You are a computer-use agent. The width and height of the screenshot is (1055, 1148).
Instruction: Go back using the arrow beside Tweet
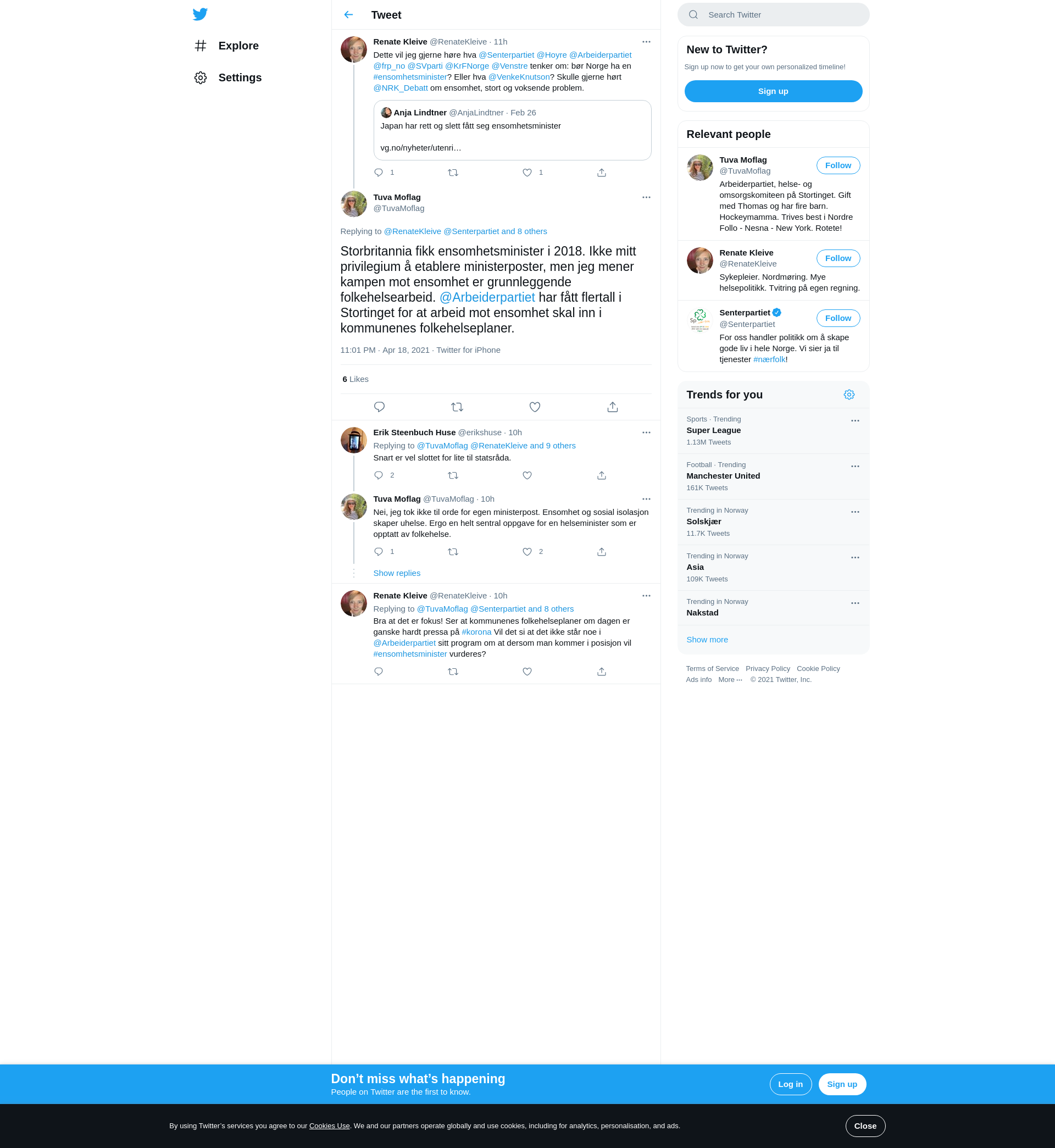pyautogui.click(x=349, y=15)
